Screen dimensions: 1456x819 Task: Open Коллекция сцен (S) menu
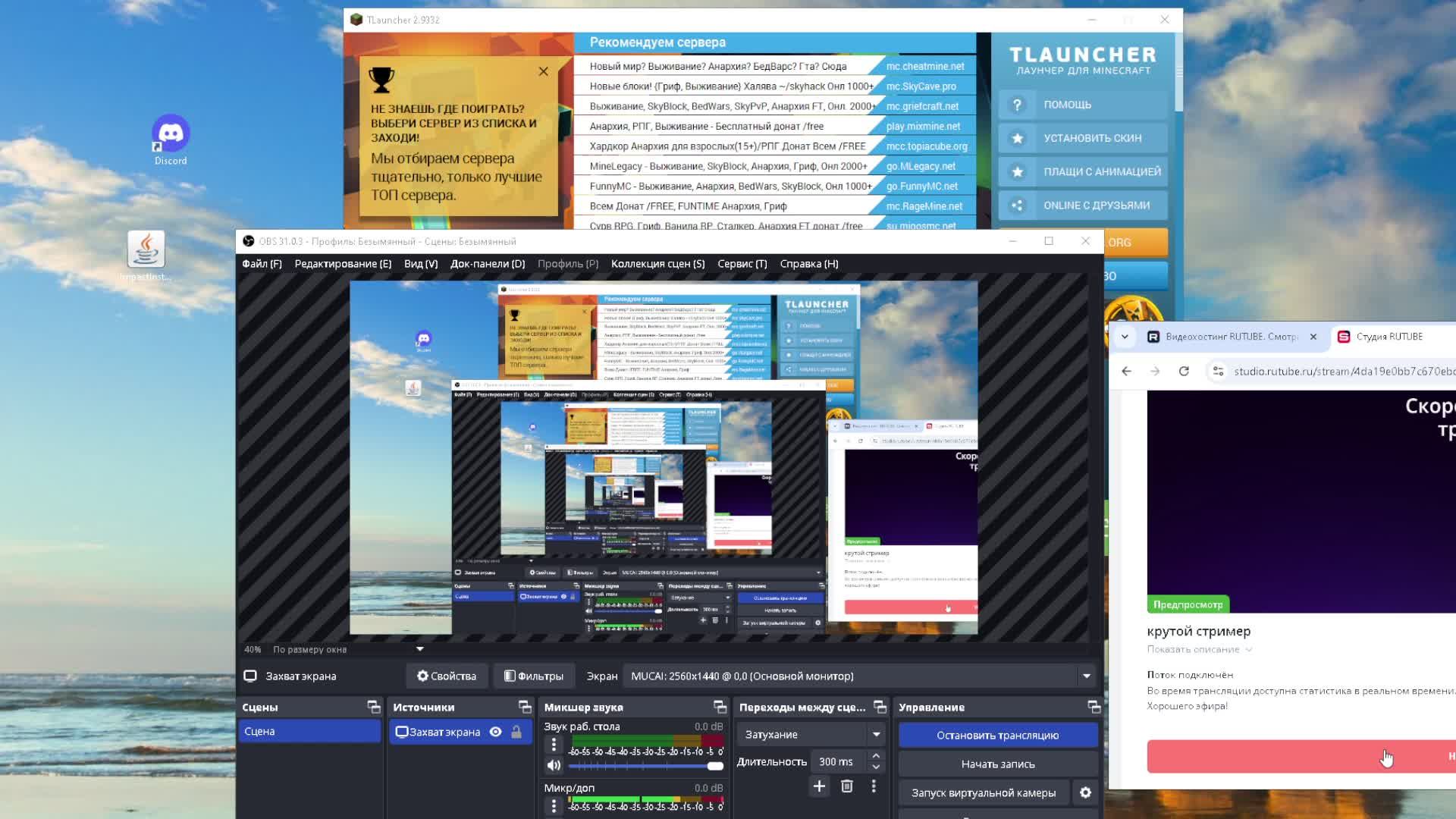coord(657,264)
